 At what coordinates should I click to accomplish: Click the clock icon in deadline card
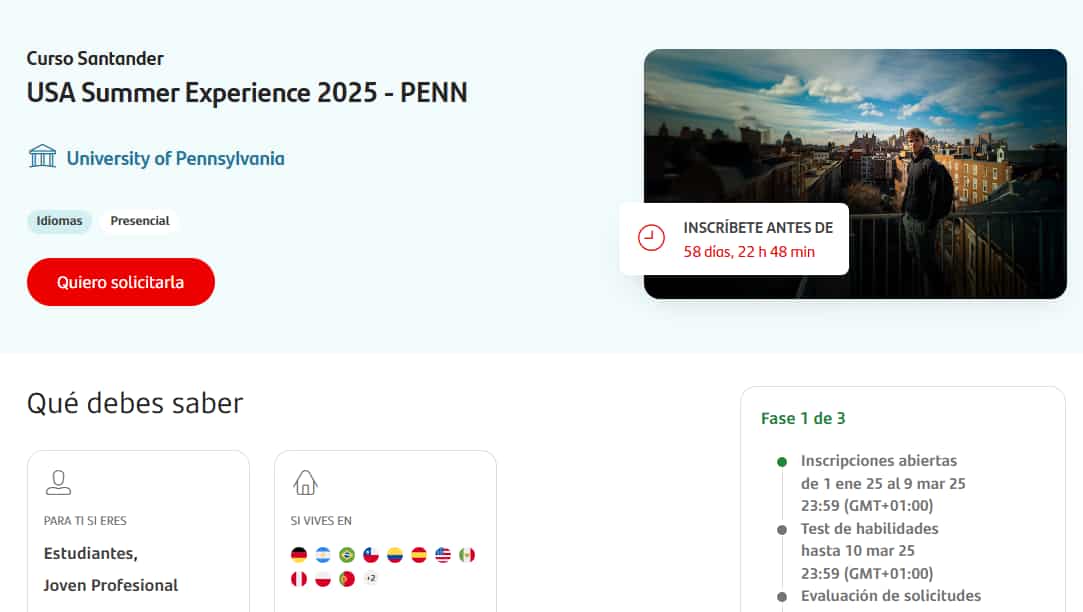coord(651,238)
